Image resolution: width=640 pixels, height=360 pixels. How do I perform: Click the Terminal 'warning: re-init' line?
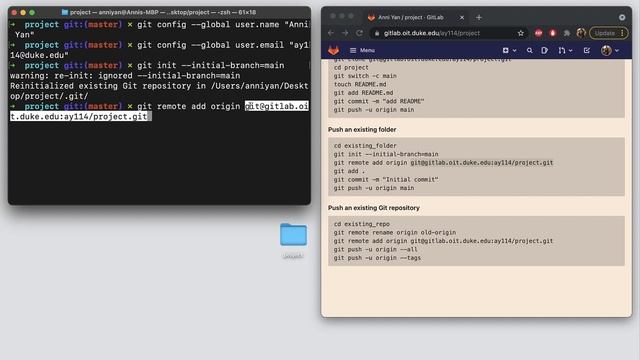tap(125, 76)
